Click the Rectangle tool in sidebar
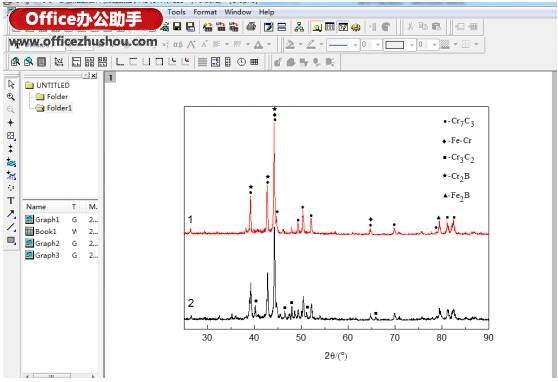Viewport: 558px width, 382px height. (x=11, y=240)
